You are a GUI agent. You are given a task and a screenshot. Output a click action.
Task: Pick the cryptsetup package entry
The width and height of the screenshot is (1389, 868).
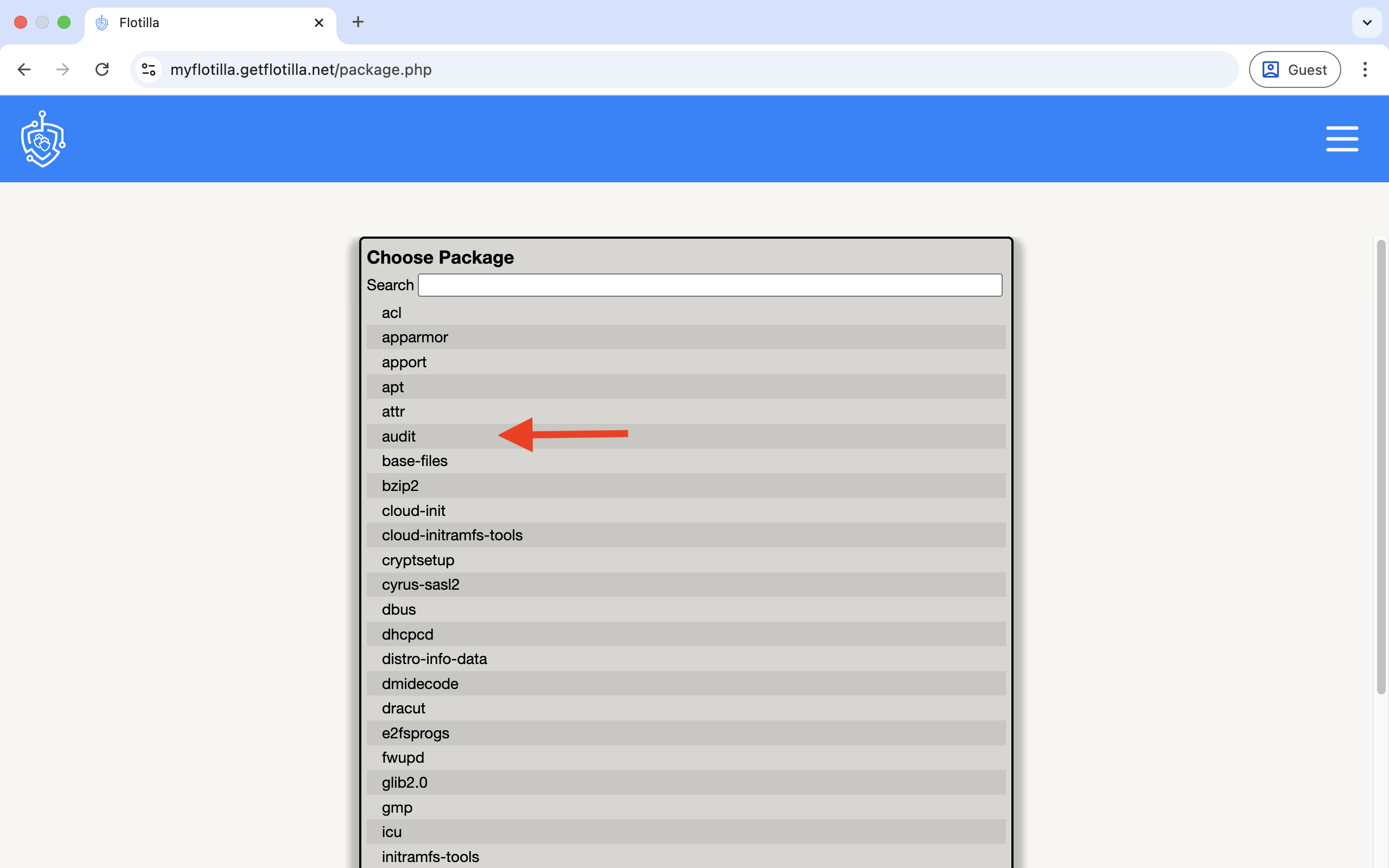(418, 560)
